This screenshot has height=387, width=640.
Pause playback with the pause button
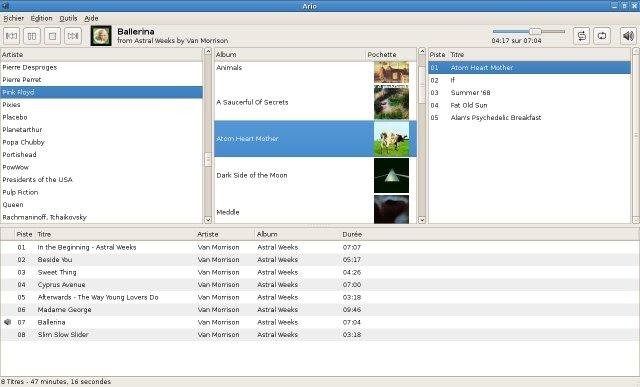point(32,36)
